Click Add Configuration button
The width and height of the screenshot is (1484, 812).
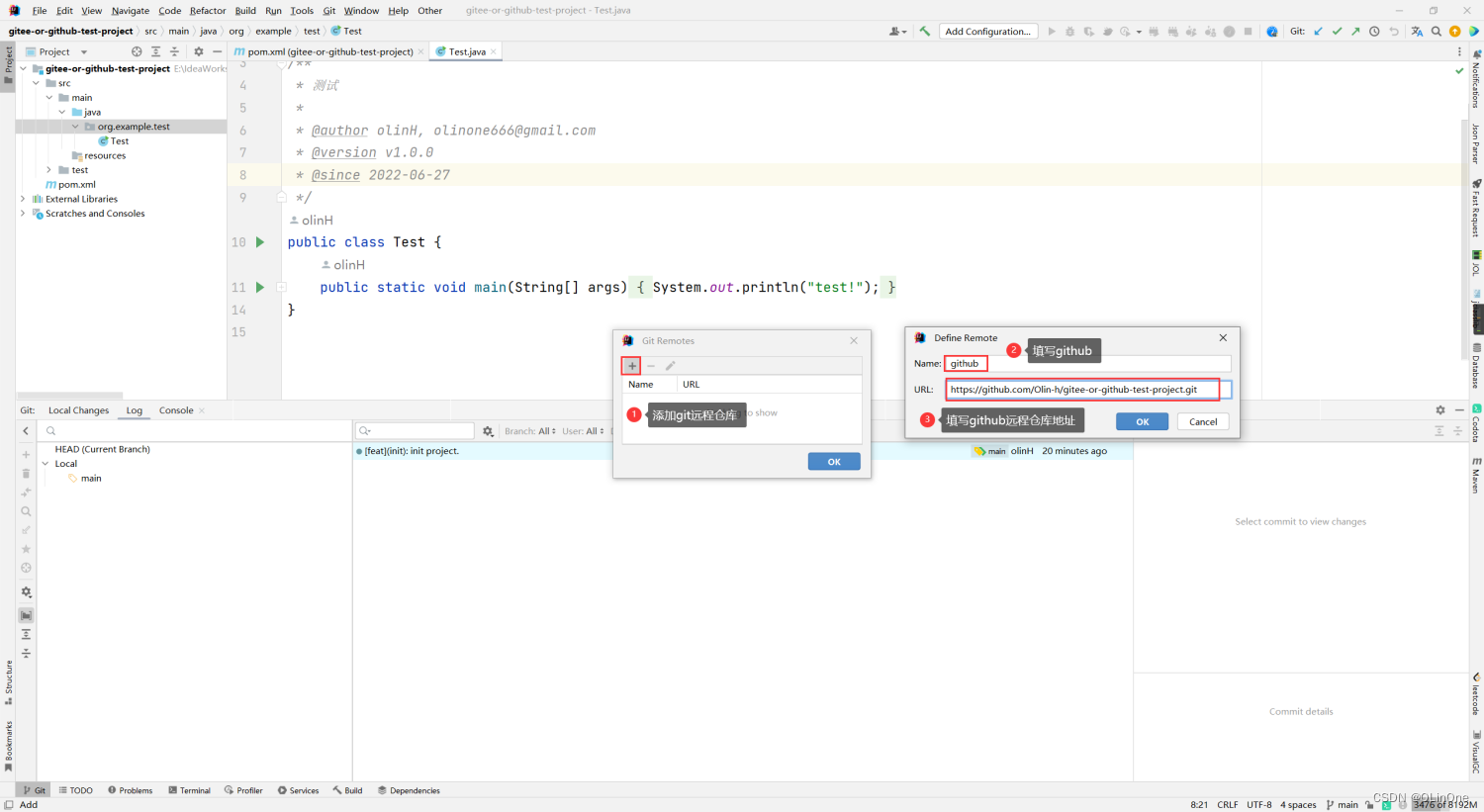(988, 32)
